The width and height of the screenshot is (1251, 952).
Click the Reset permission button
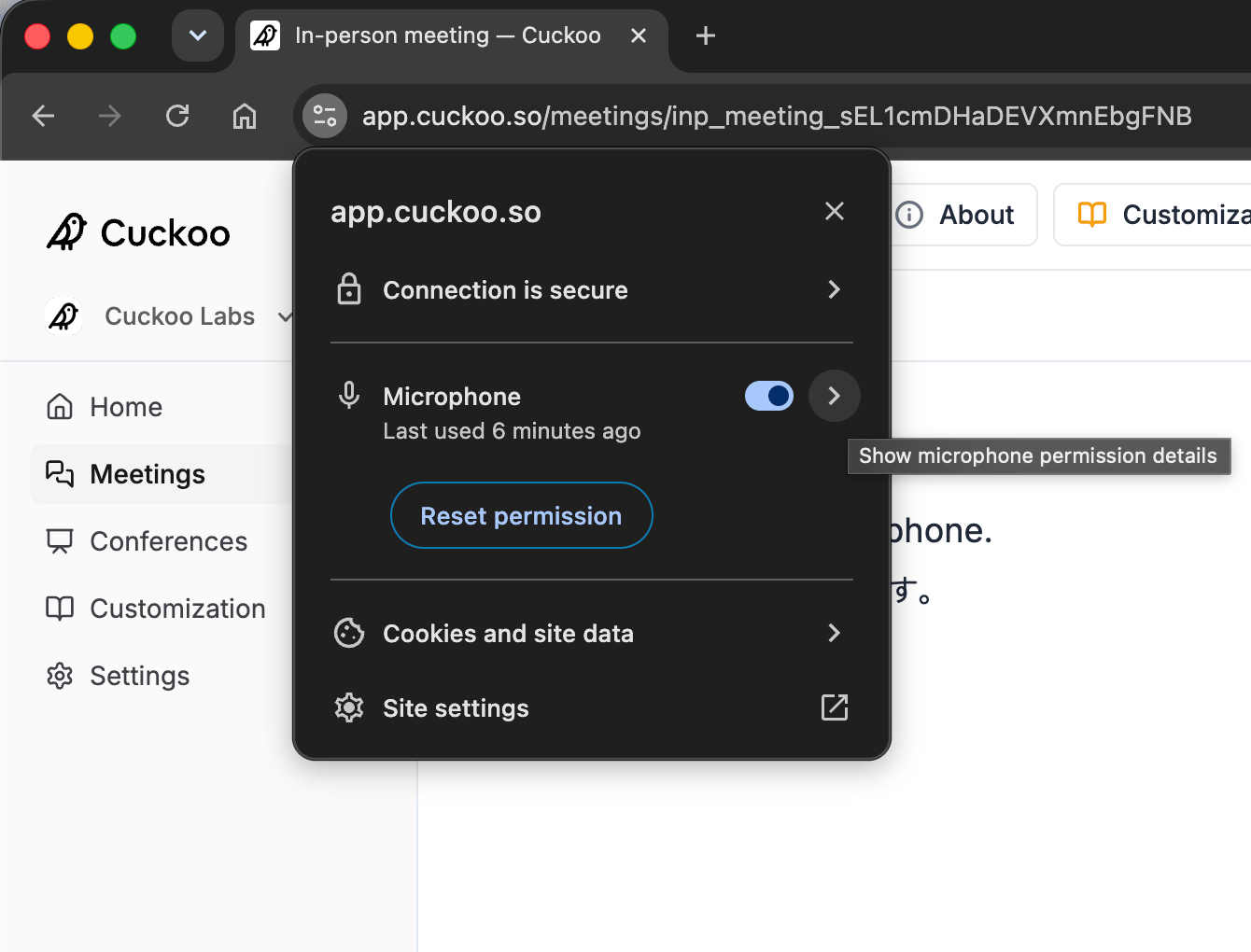click(x=521, y=515)
